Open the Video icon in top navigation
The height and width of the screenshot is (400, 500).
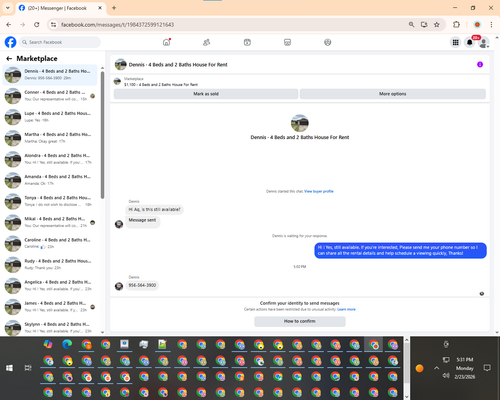[x=247, y=42]
